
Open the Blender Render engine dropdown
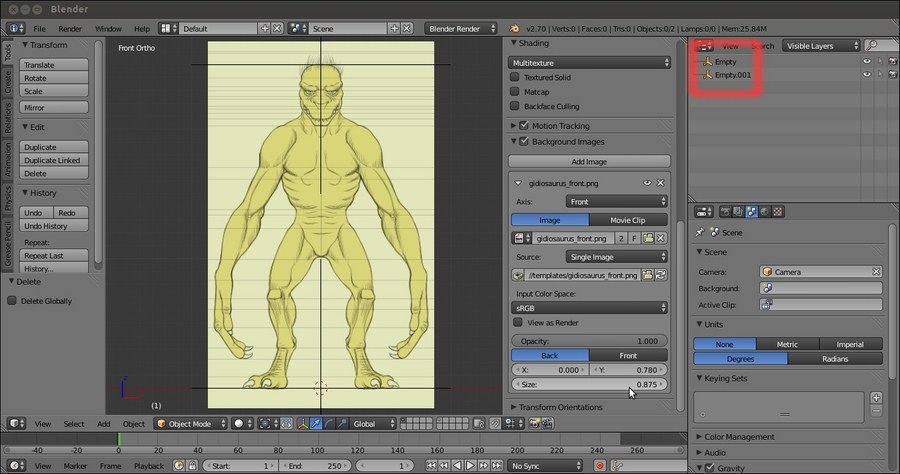(460, 28)
